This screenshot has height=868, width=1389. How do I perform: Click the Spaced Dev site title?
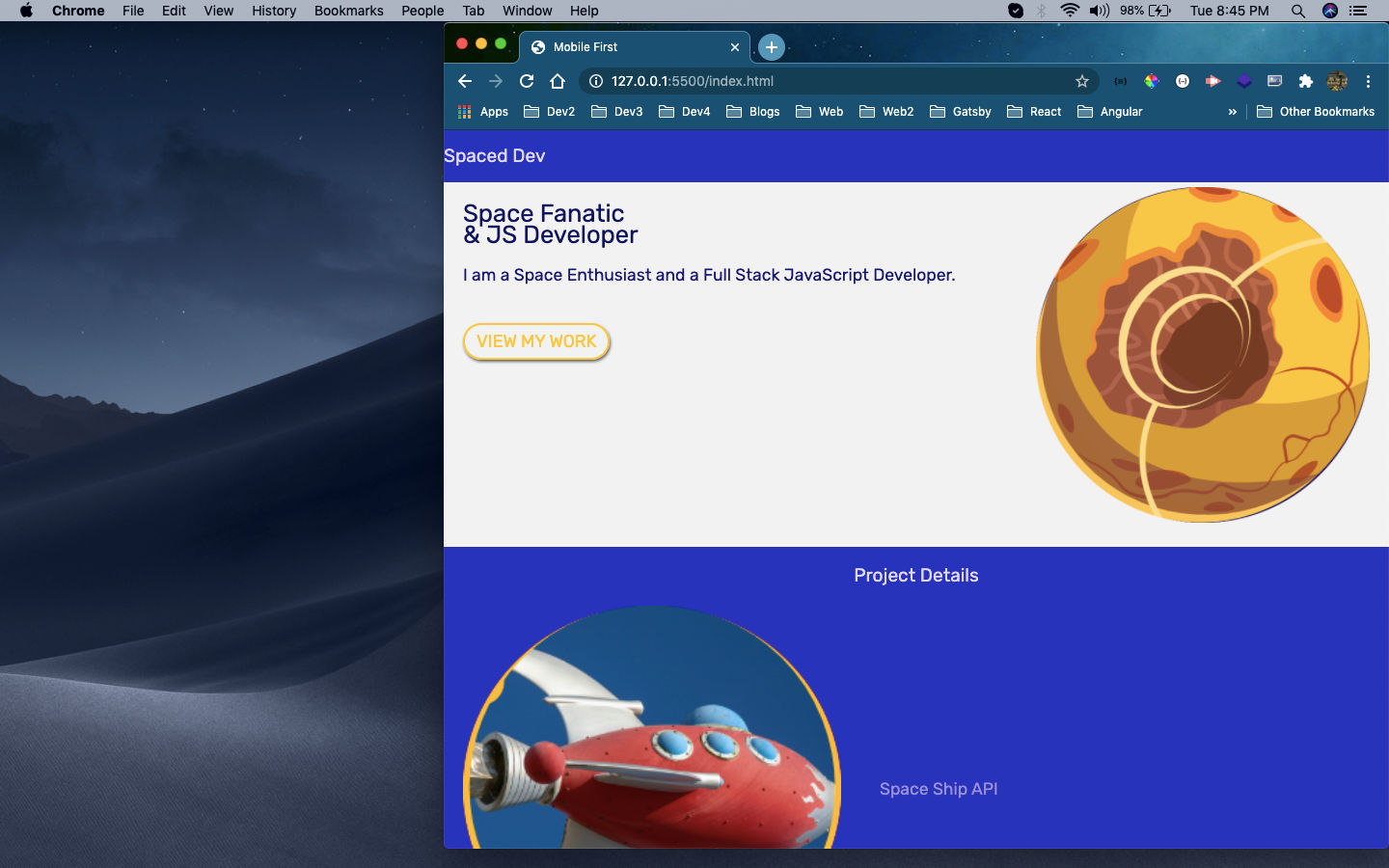tap(495, 156)
